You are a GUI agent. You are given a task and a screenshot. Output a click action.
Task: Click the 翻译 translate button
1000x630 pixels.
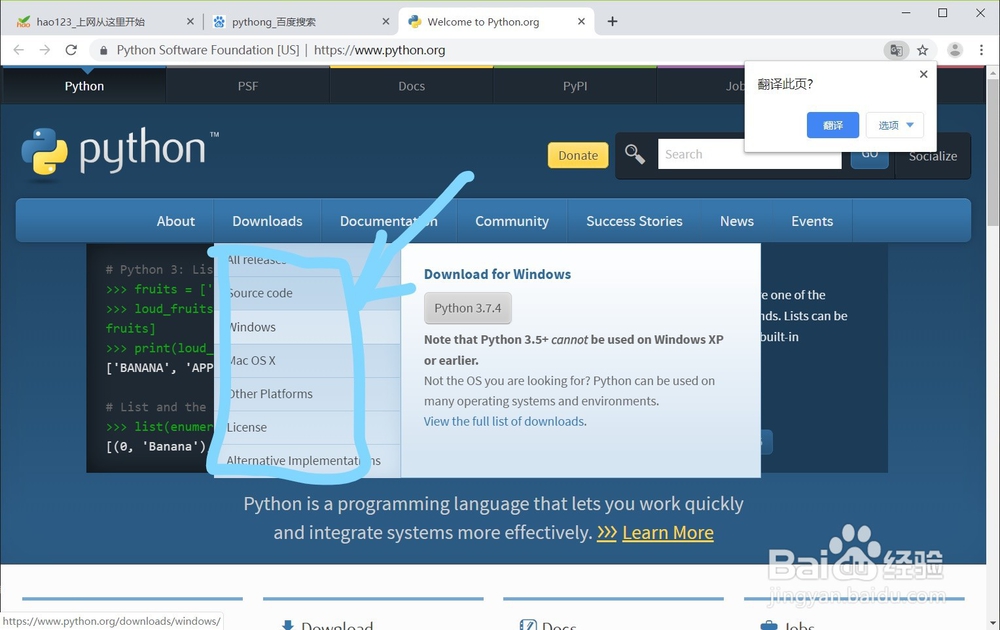click(833, 125)
